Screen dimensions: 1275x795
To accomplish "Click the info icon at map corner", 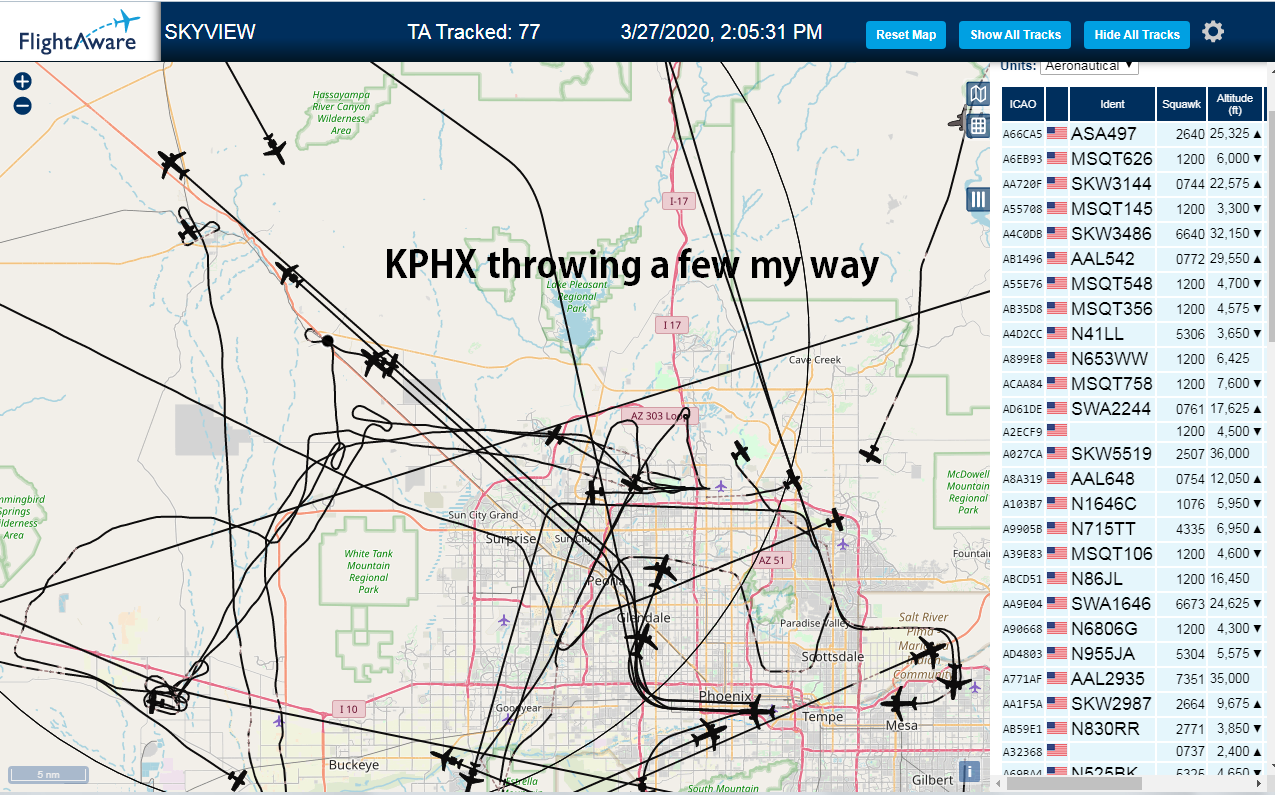I will click(968, 771).
